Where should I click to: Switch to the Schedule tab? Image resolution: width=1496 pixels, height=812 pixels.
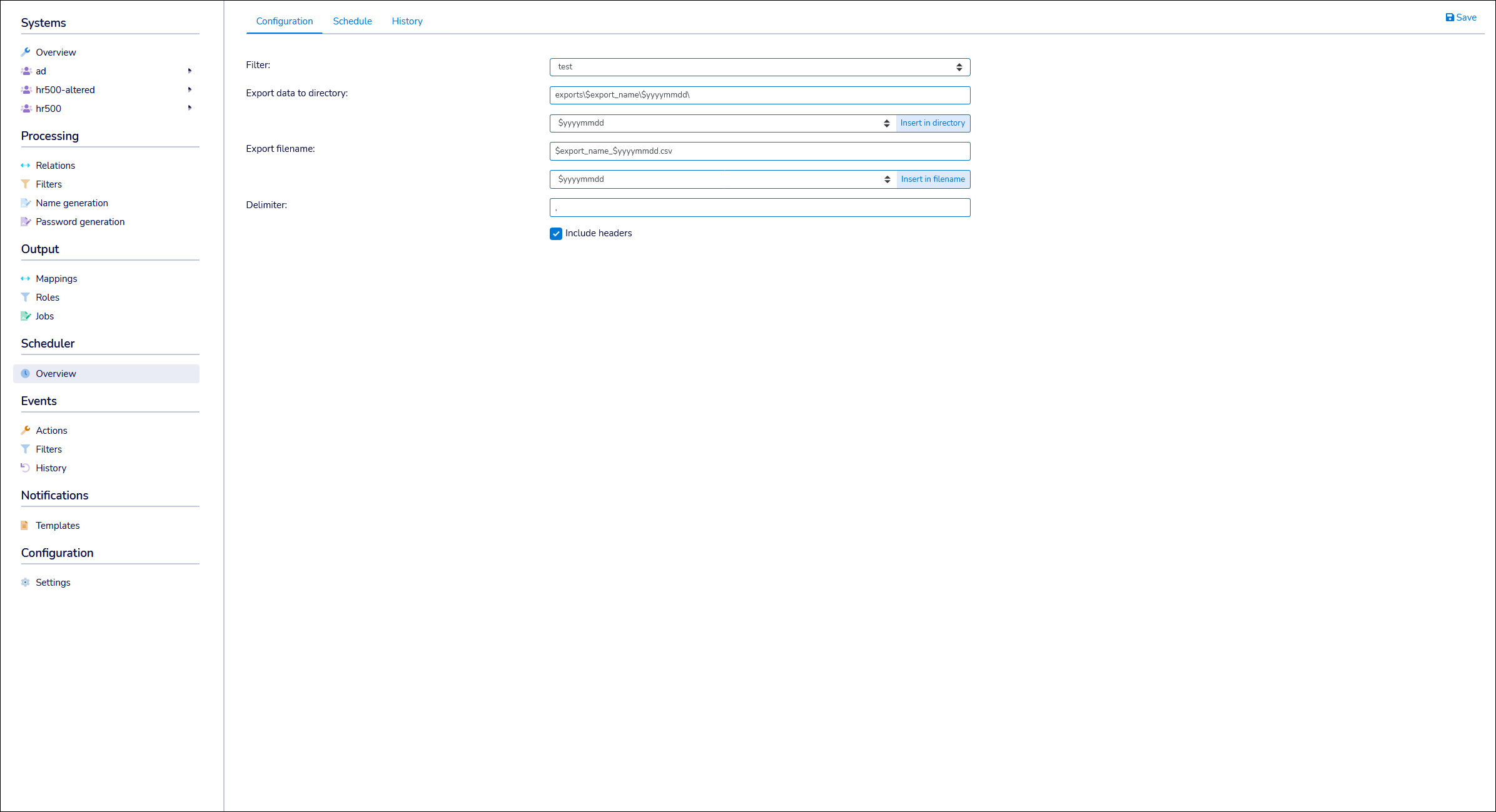tap(352, 21)
